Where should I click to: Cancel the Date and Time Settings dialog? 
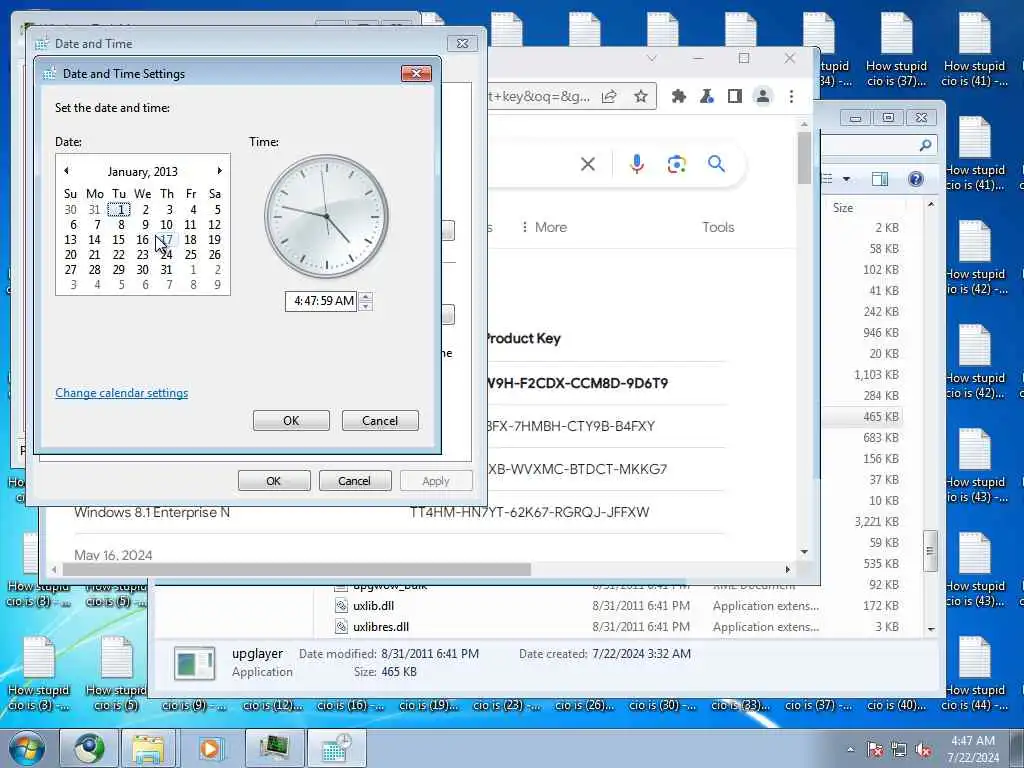tap(380, 421)
